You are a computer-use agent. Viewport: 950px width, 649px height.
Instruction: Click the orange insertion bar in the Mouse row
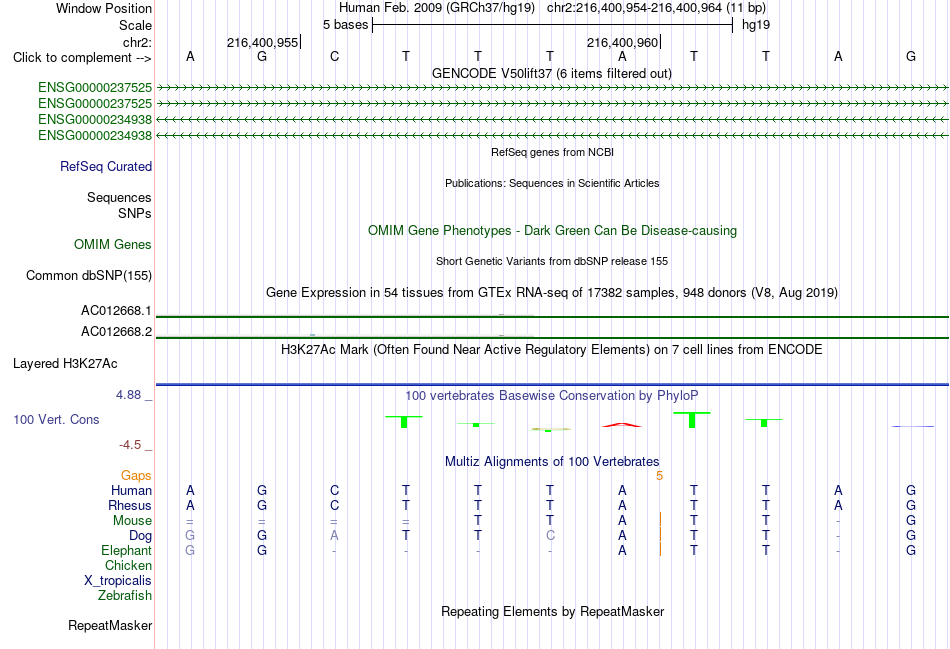[660, 519]
